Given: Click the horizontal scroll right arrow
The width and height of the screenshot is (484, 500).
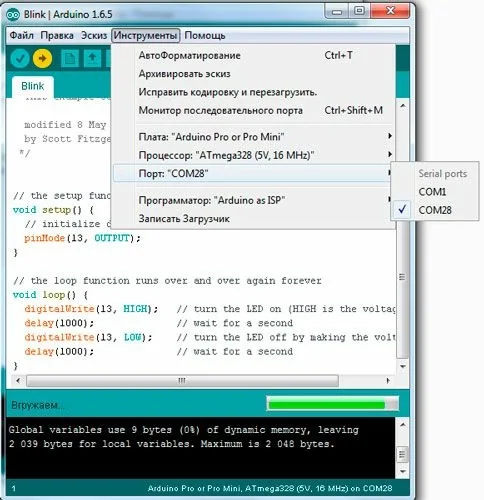Looking at the screenshot, I should pyautogui.click(x=388, y=380).
